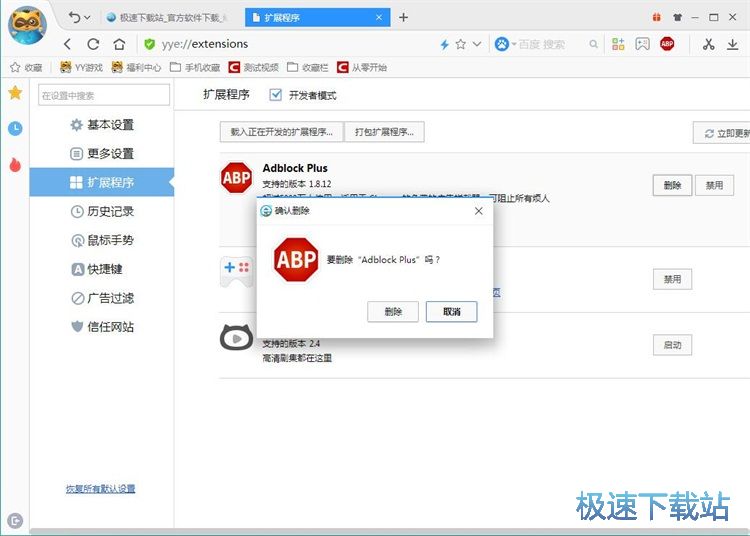Open the 从零开始 bookmark
Image resolution: width=750 pixels, height=536 pixels.
(x=362, y=67)
